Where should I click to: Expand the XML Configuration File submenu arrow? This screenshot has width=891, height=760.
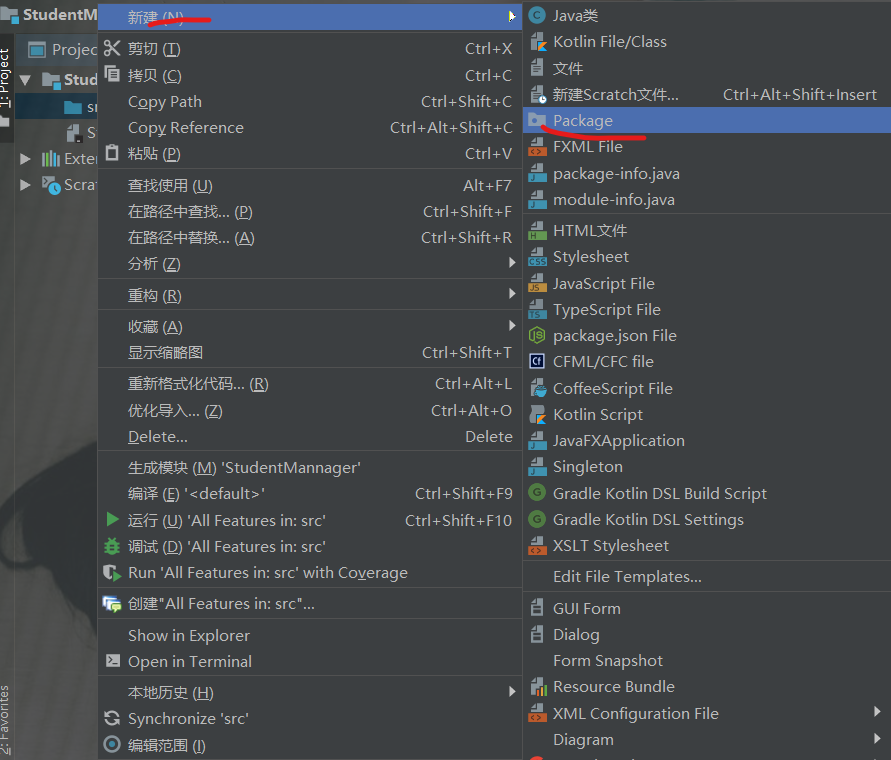877,712
